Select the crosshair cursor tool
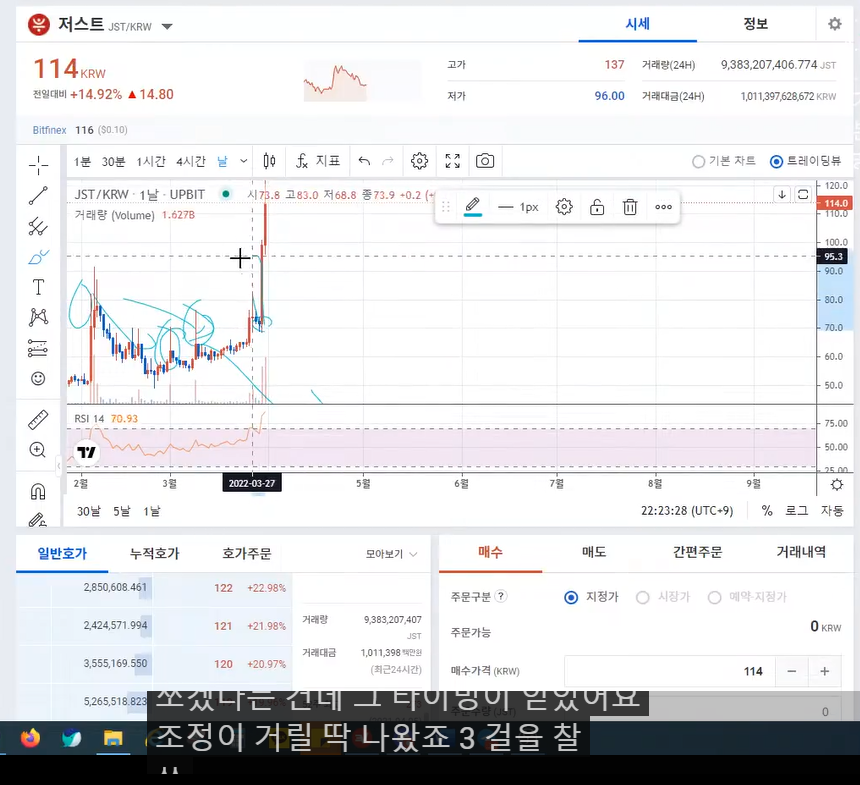The height and width of the screenshot is (785, 860). click(x=38, y=165)
